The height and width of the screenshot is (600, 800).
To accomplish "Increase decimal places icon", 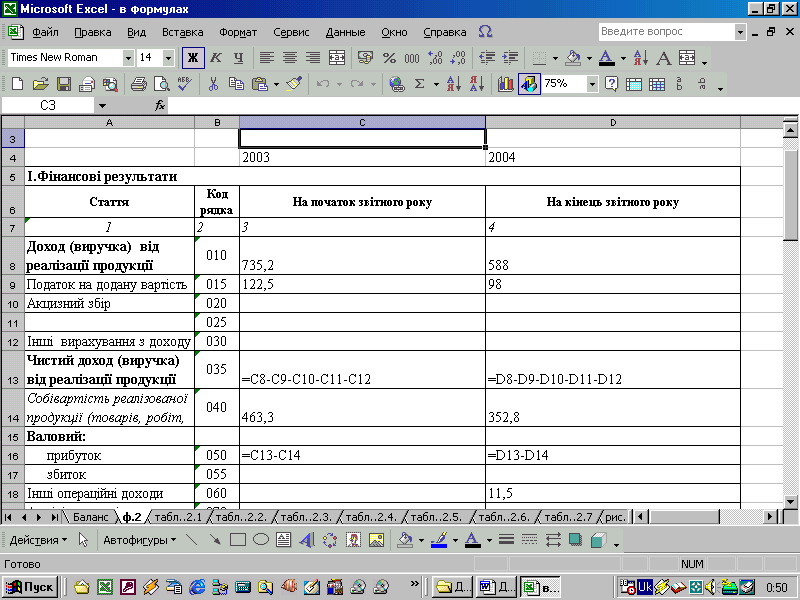I will (x=435, y=58).
